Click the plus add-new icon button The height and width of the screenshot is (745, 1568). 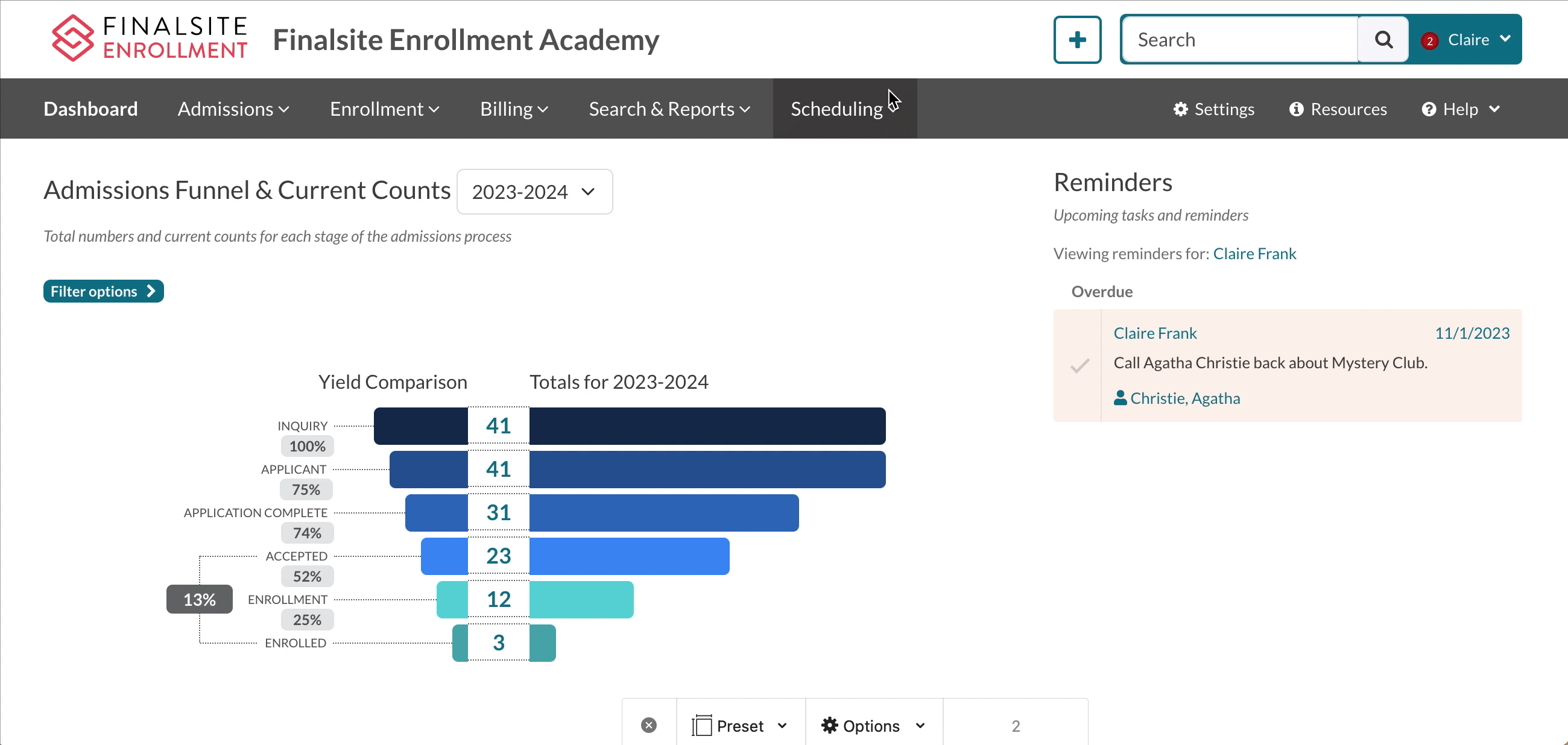(x=1076, y=40)
